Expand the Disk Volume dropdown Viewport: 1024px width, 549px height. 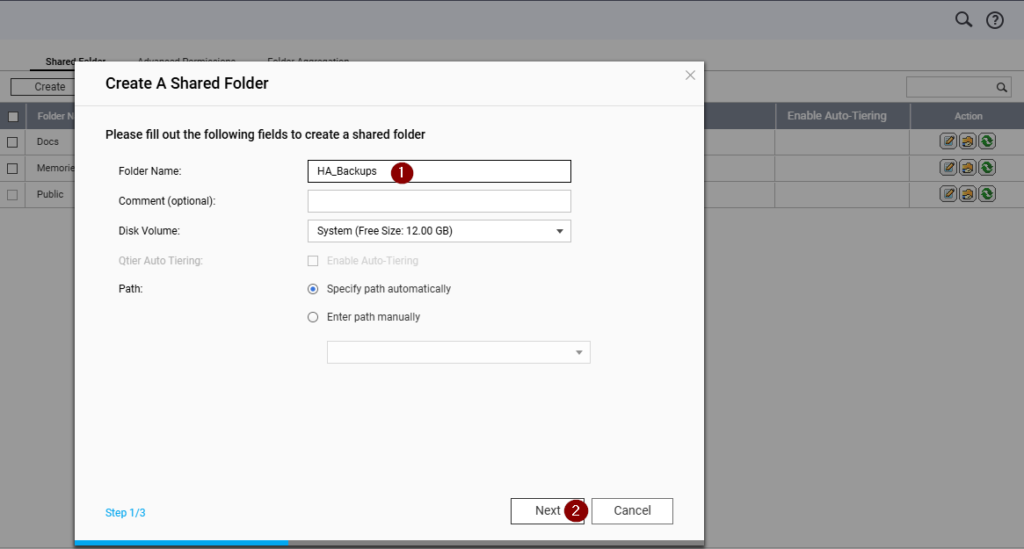point(439,231)
